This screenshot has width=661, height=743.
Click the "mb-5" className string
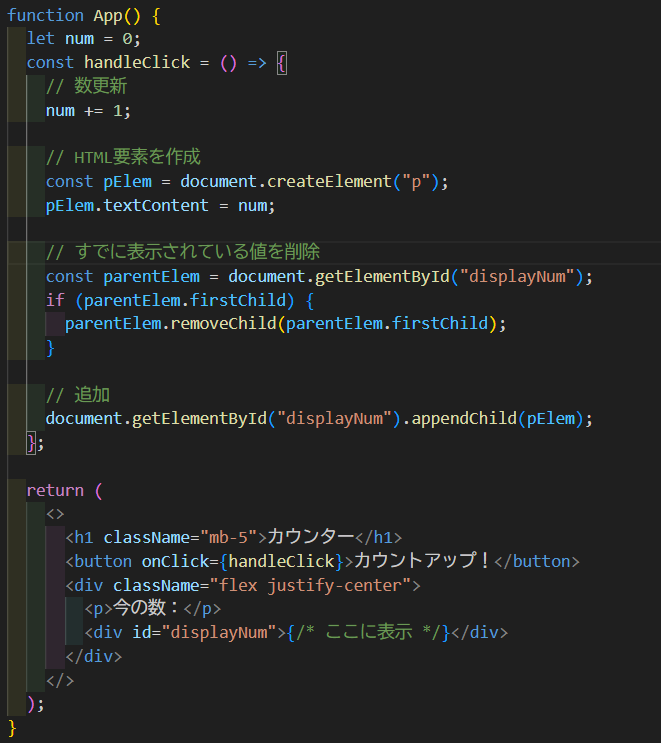coord(228,537)
